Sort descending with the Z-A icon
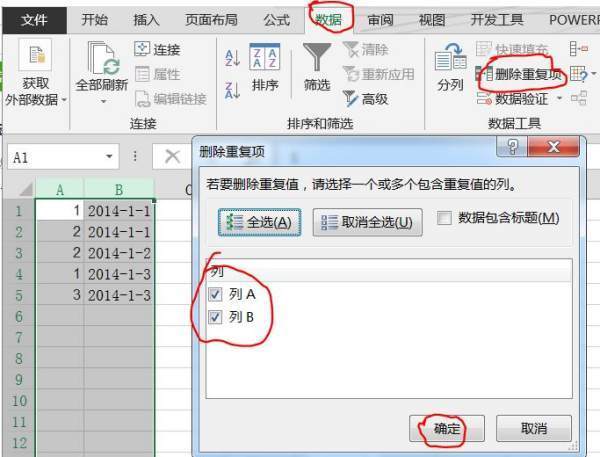 click(232, 90)
